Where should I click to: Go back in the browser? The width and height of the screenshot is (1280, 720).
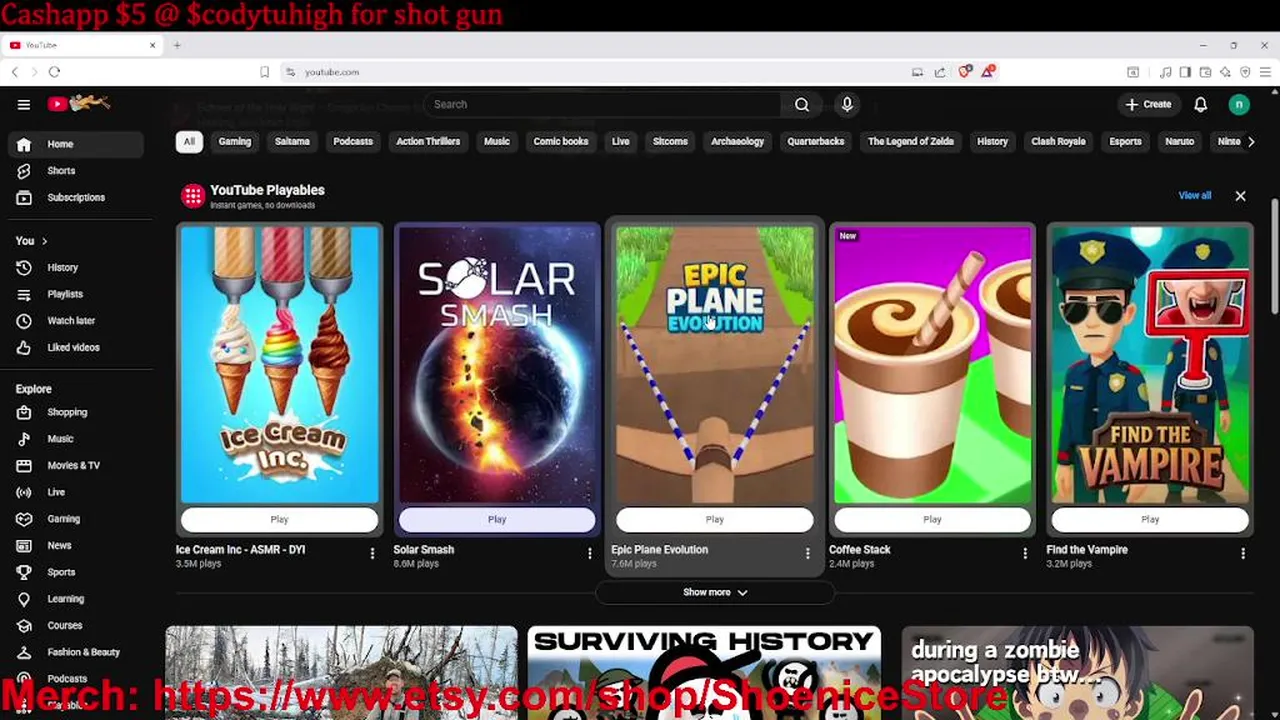click(15, 72)
